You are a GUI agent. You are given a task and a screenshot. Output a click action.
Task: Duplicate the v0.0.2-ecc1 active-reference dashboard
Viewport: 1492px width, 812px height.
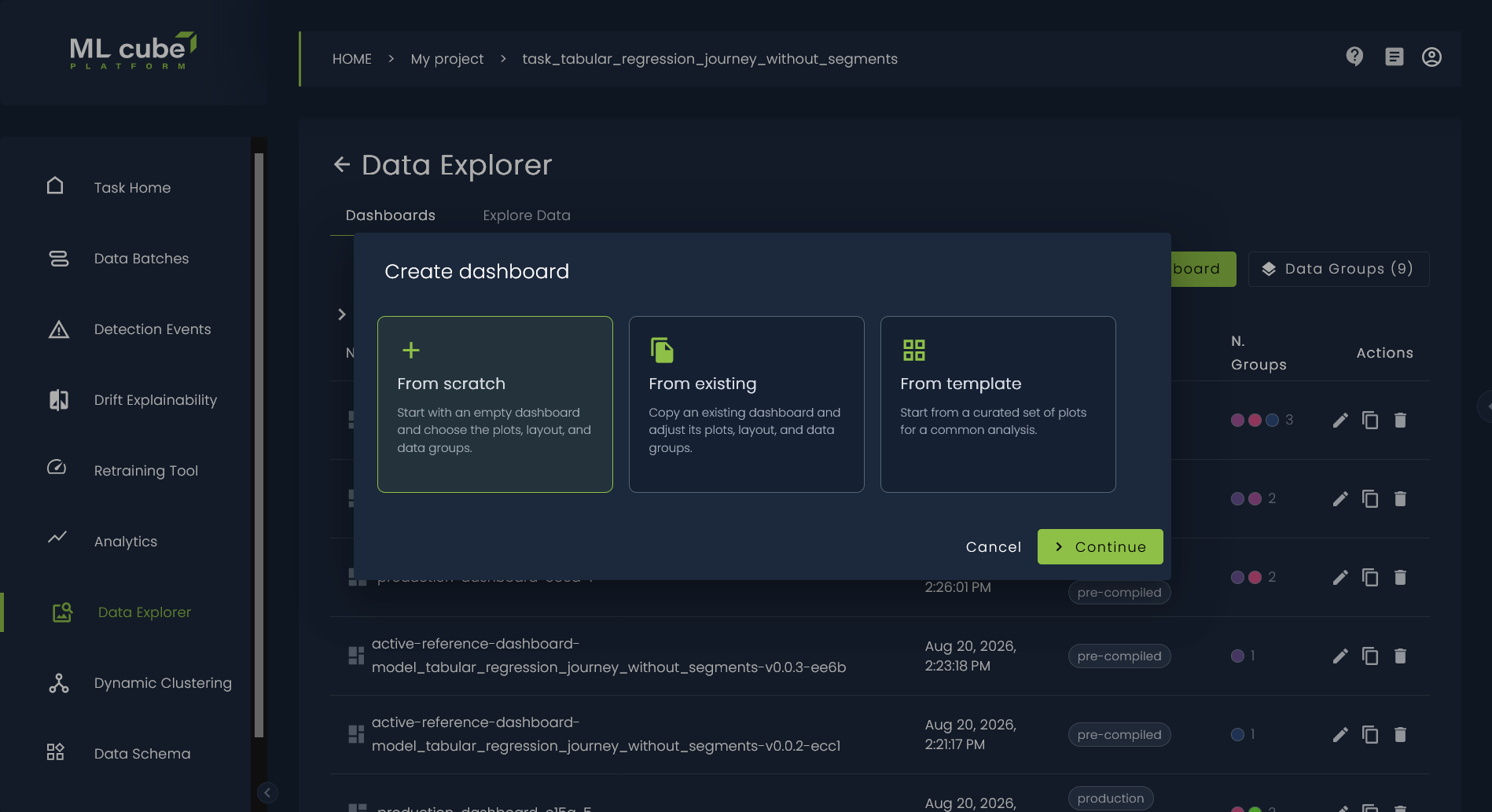click(1370, 735)
